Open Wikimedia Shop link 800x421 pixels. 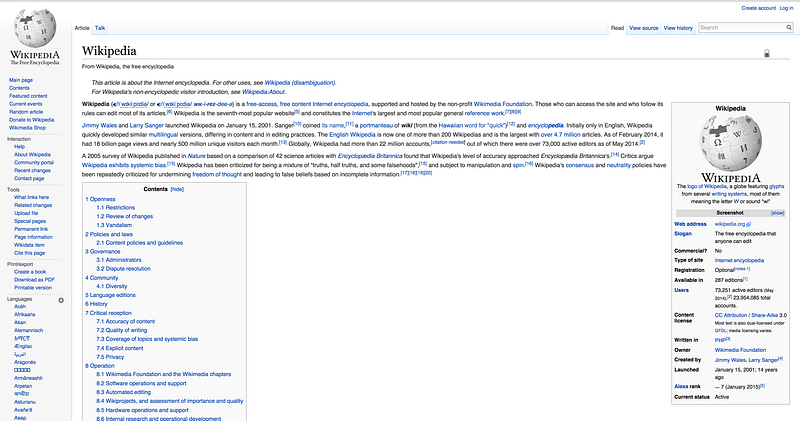click(x=28, y=128)
